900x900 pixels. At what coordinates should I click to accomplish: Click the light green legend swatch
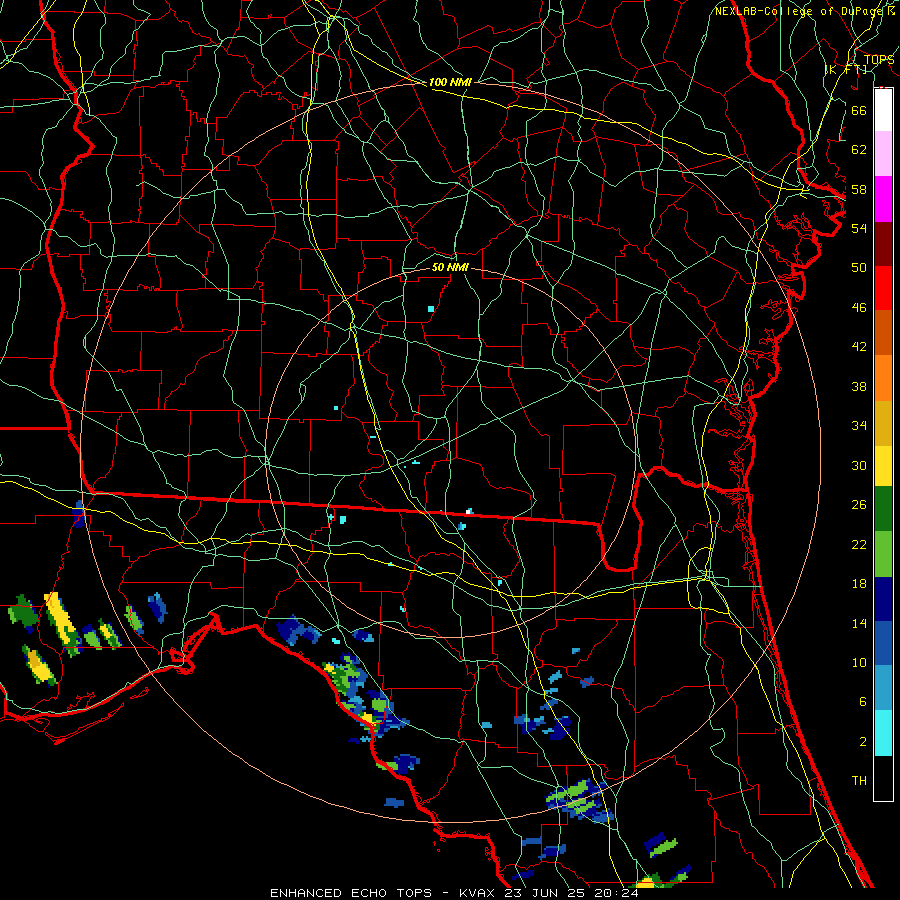[x=883, y=554]
